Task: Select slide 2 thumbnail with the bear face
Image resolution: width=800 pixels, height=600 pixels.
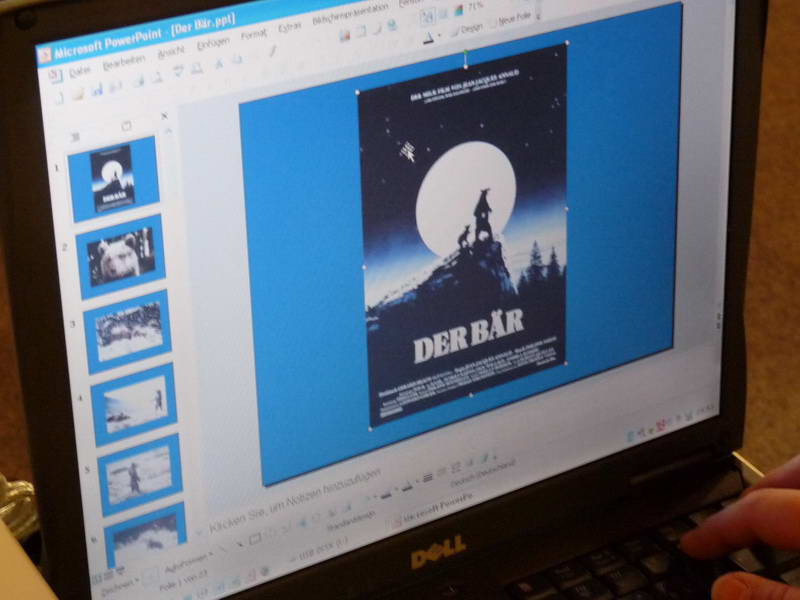Action: (x=120, y=257)
